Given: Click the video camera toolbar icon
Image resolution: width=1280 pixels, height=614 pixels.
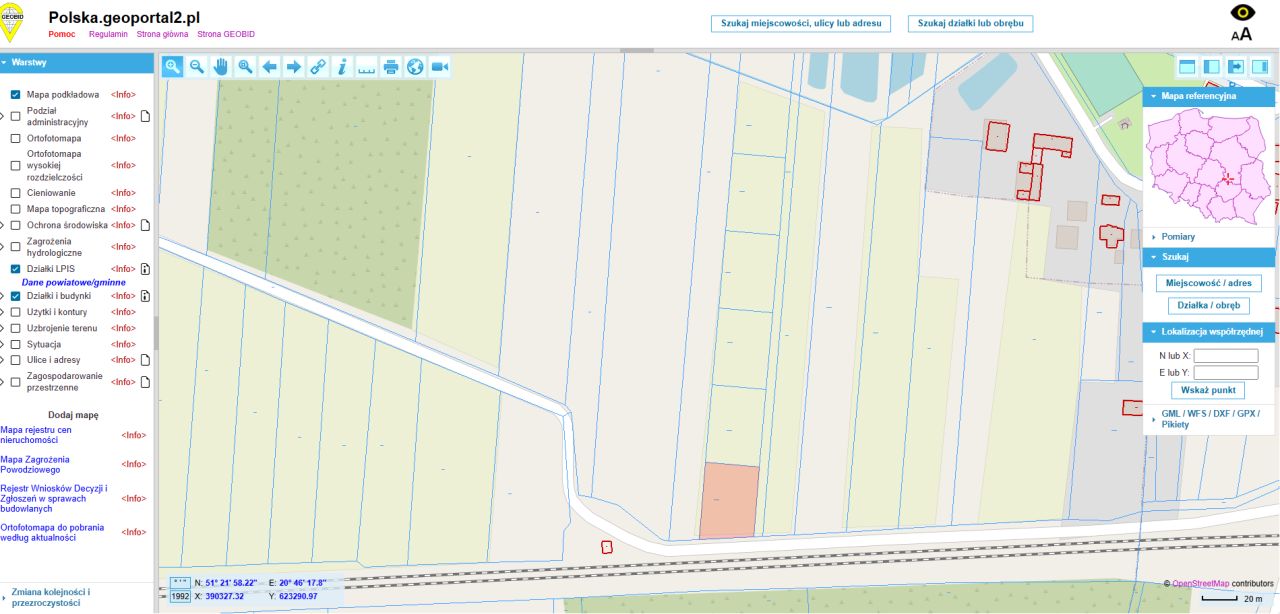Looking at the screenshot, I should [440, 66].
